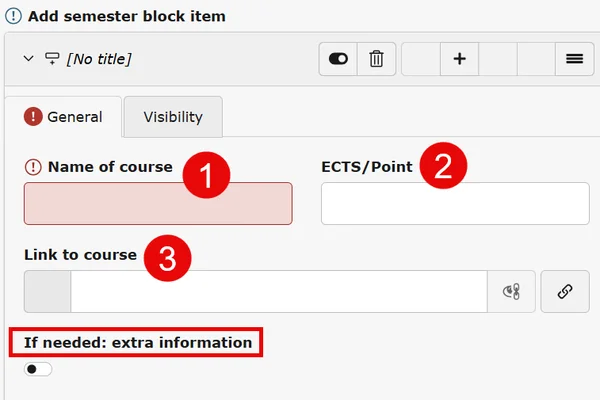Toggle the item visibility switch in header
Screen dimensions: 600x400
338,59
